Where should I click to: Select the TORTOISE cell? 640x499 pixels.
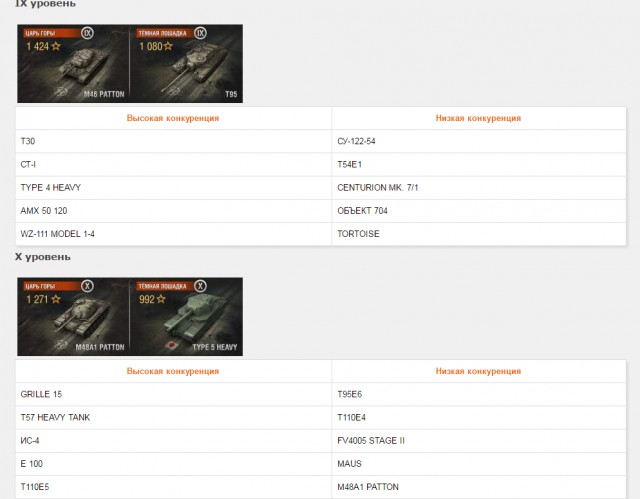pos(479,234)
